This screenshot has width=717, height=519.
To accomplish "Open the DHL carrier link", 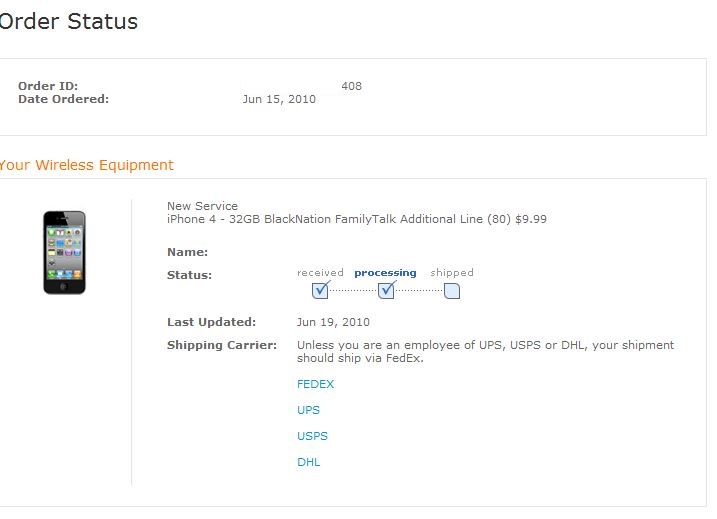I will click(x=309, y=462).
